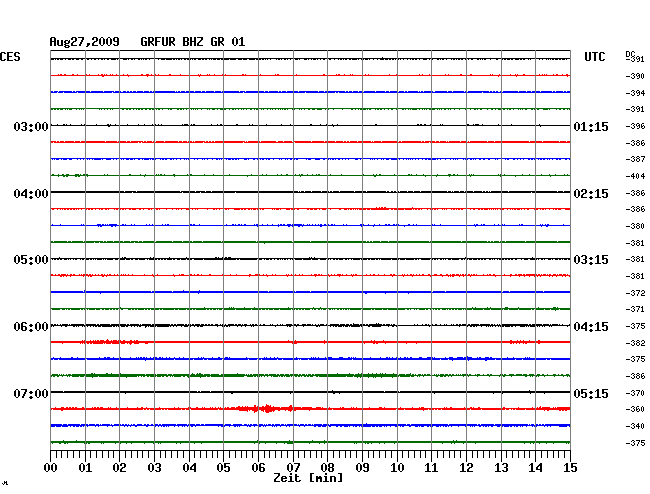Click the 01:15 UTC time label
Screen dimensions: 650x494
pos(591,126)
